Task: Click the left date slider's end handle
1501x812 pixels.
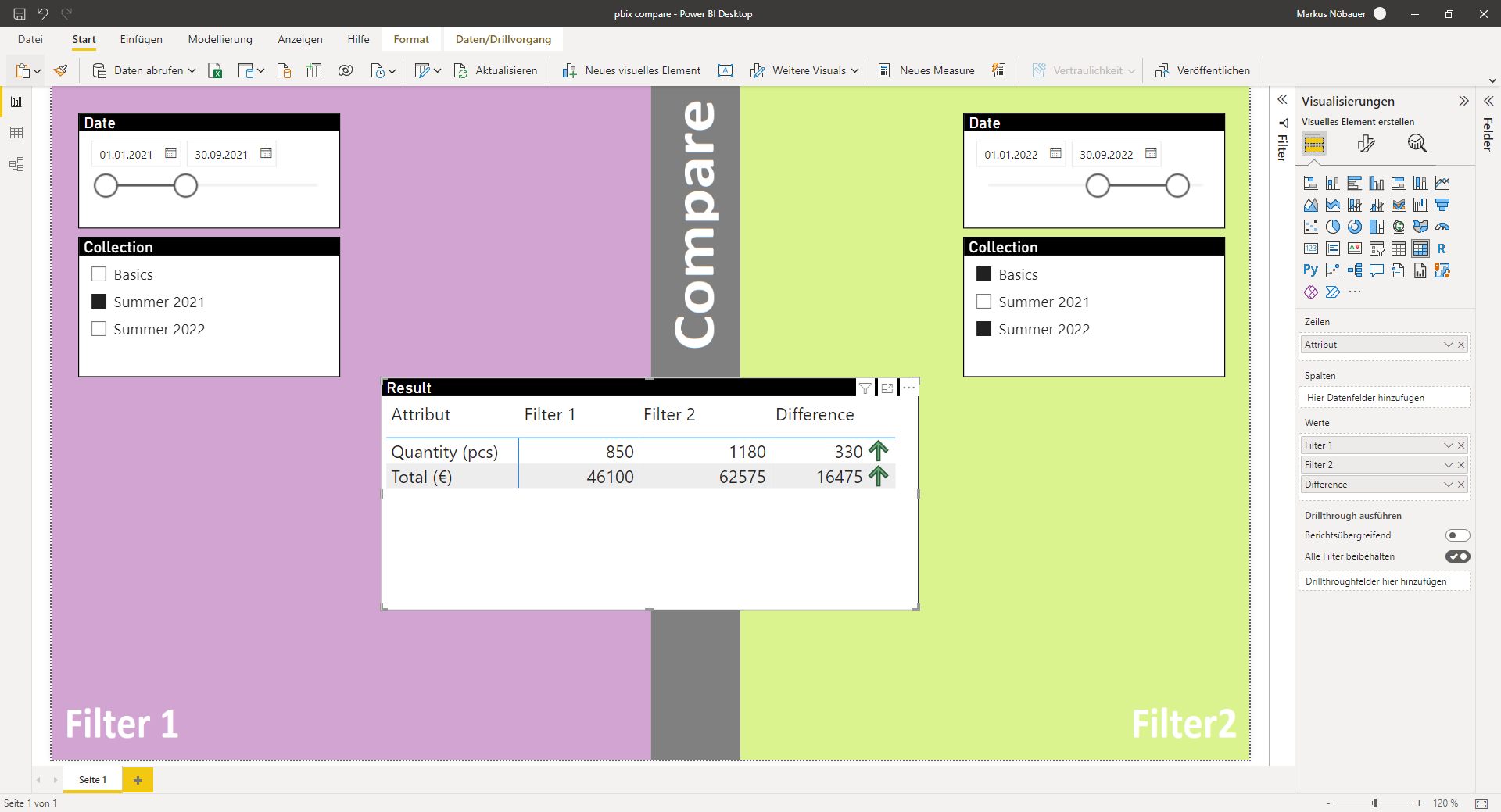Action: click(x=185, y=186)
